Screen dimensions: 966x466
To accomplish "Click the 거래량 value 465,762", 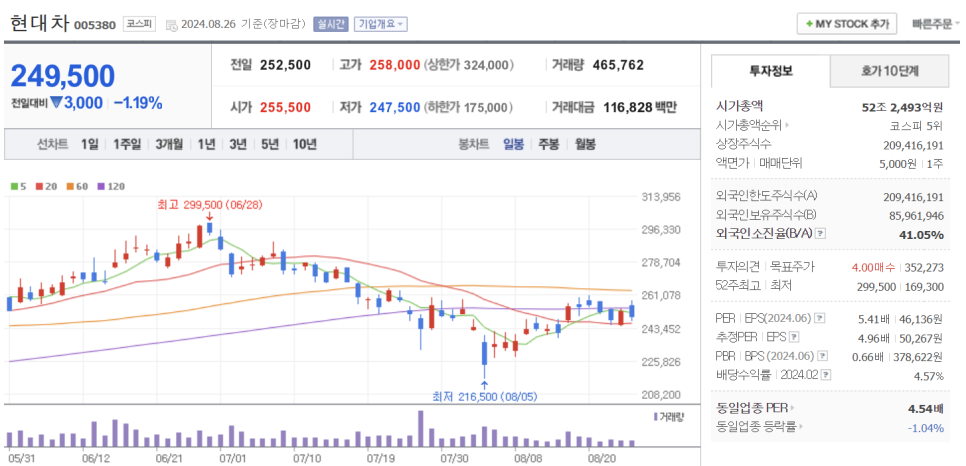I will coord(618,65).
